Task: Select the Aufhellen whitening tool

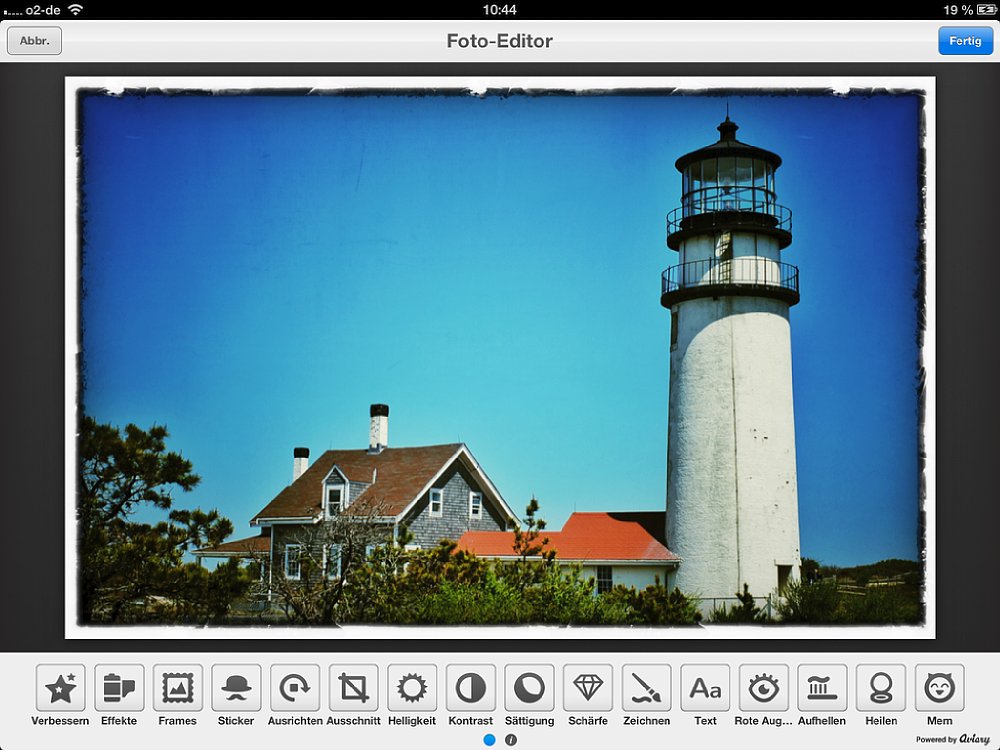Action: (822, 688)
